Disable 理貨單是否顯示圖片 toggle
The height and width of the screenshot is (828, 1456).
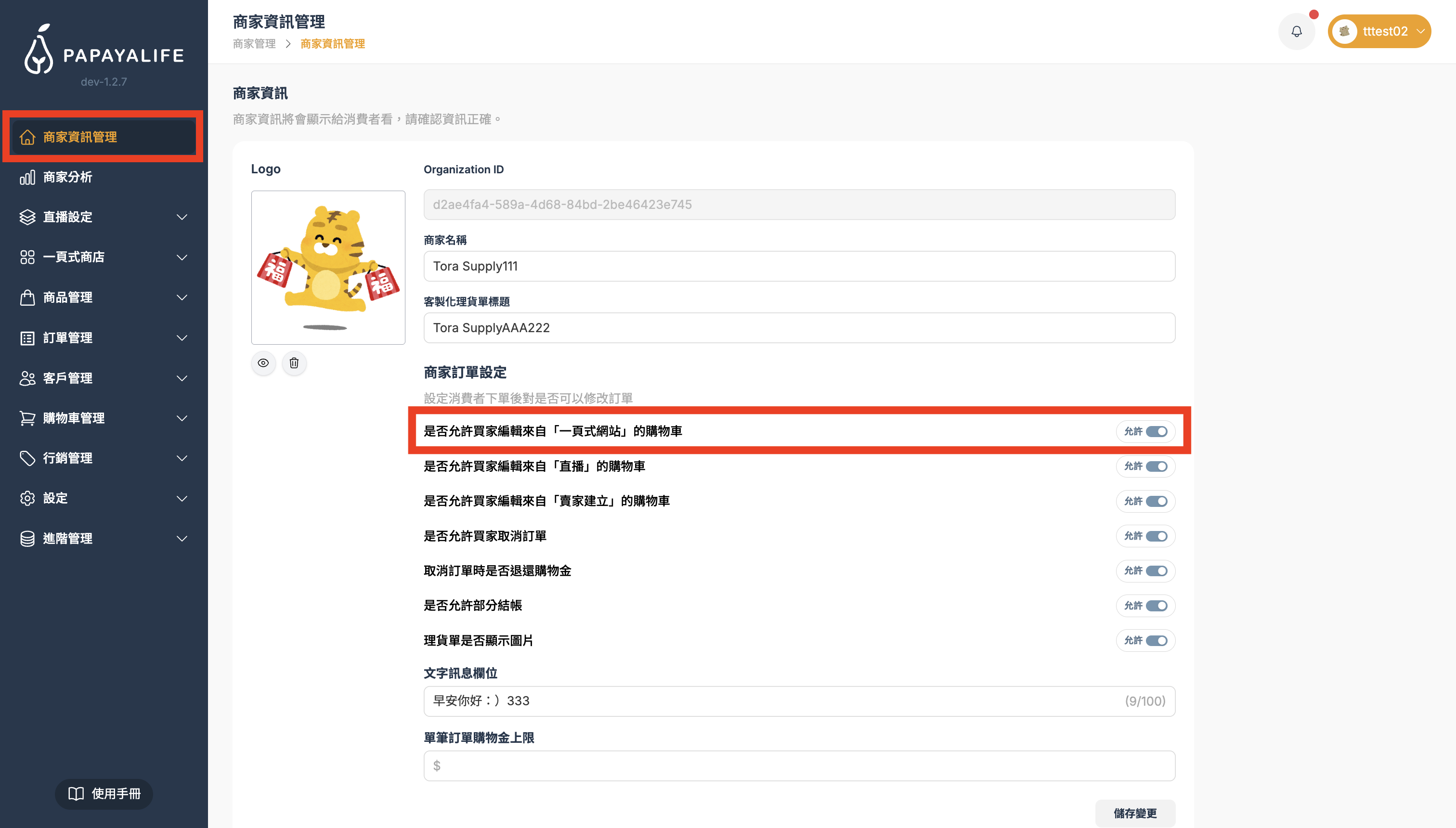click(x=1156, y=640)
